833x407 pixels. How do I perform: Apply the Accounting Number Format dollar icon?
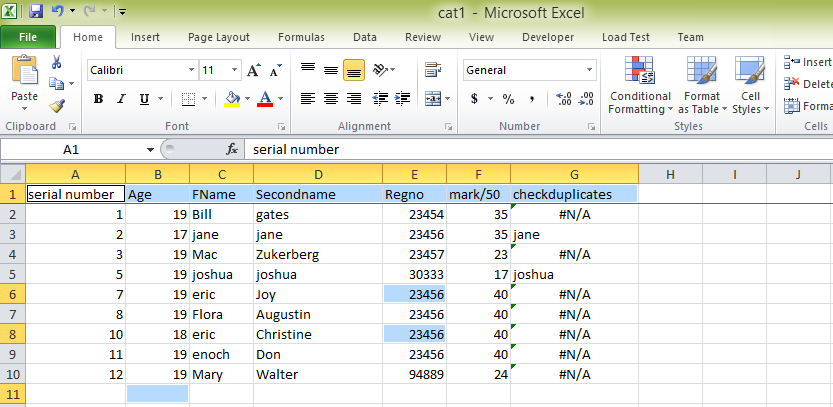click(x=474, y=99)
